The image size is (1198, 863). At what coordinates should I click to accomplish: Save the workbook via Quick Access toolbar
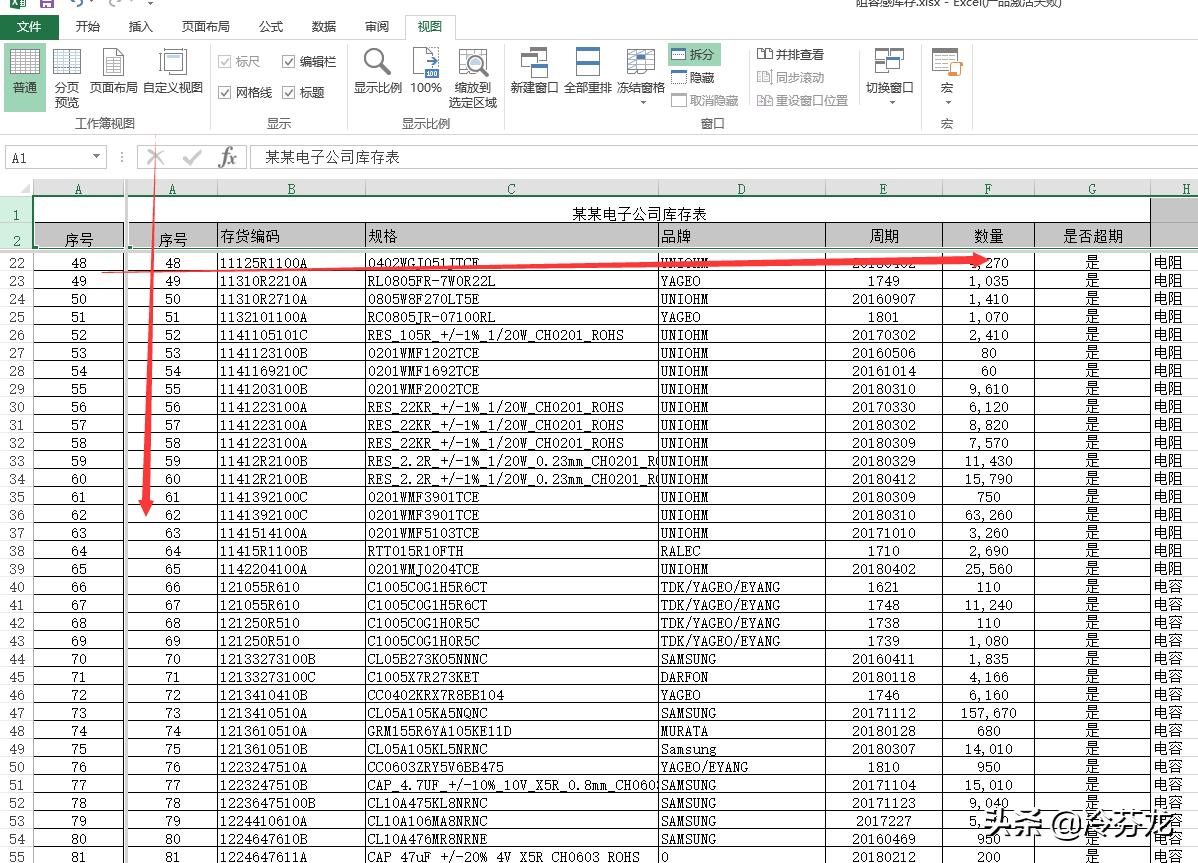pyautogui.click(x=46, y=5)
